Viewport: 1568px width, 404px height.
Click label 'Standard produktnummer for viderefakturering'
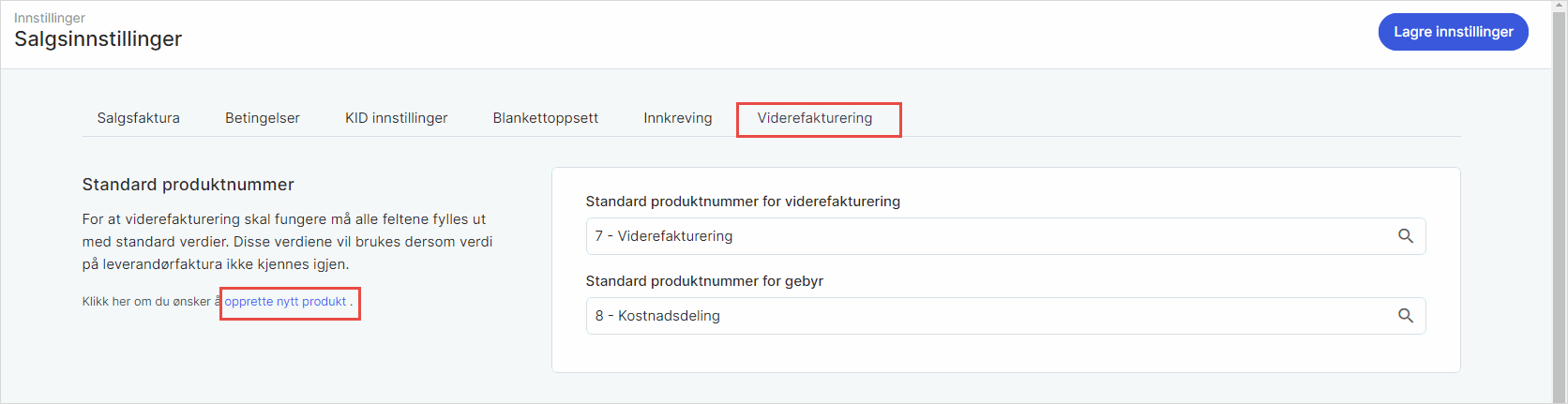point(742,202)
